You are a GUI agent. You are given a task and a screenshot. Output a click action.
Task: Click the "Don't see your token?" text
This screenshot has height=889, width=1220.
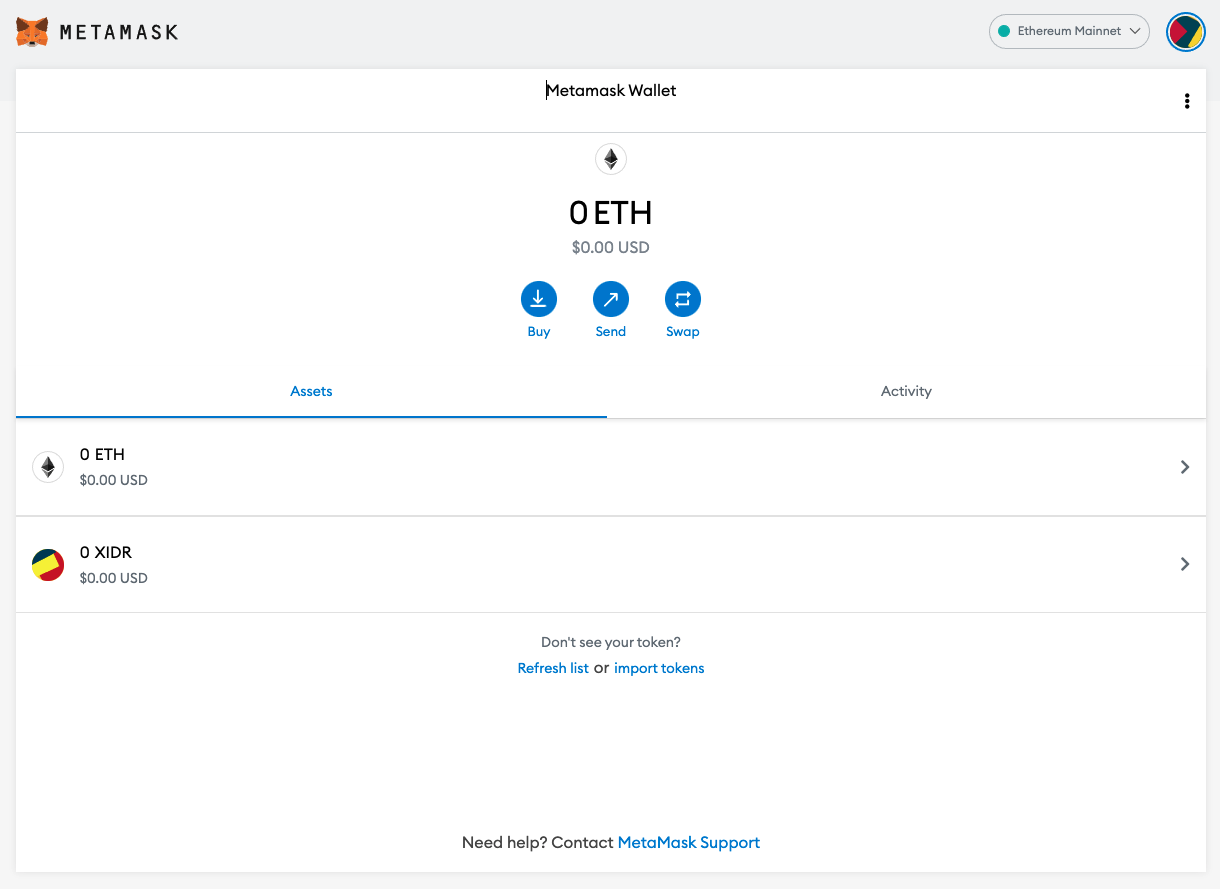(611, 642)
